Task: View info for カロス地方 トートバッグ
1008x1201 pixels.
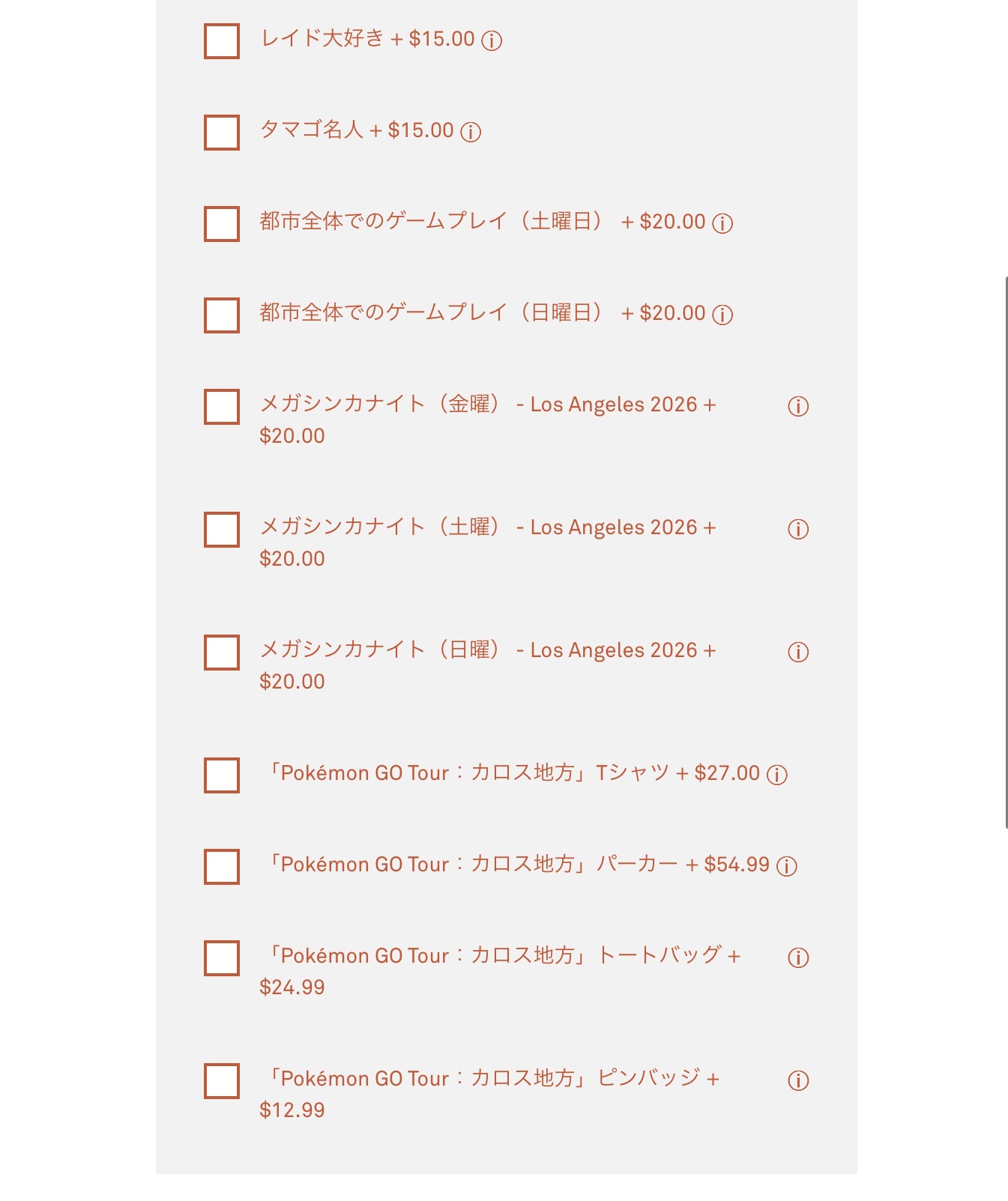Action: click(x=798, y=958)
